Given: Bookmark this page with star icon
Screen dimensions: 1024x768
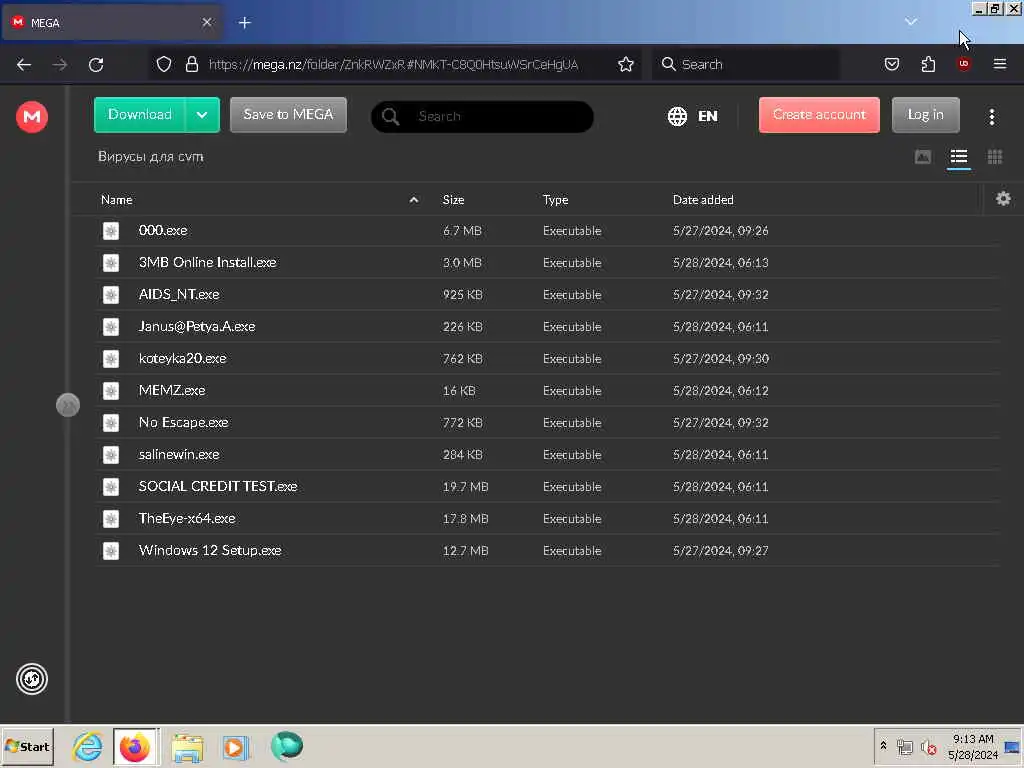Looking at the screenshot, I should click(x=626, y=65).
